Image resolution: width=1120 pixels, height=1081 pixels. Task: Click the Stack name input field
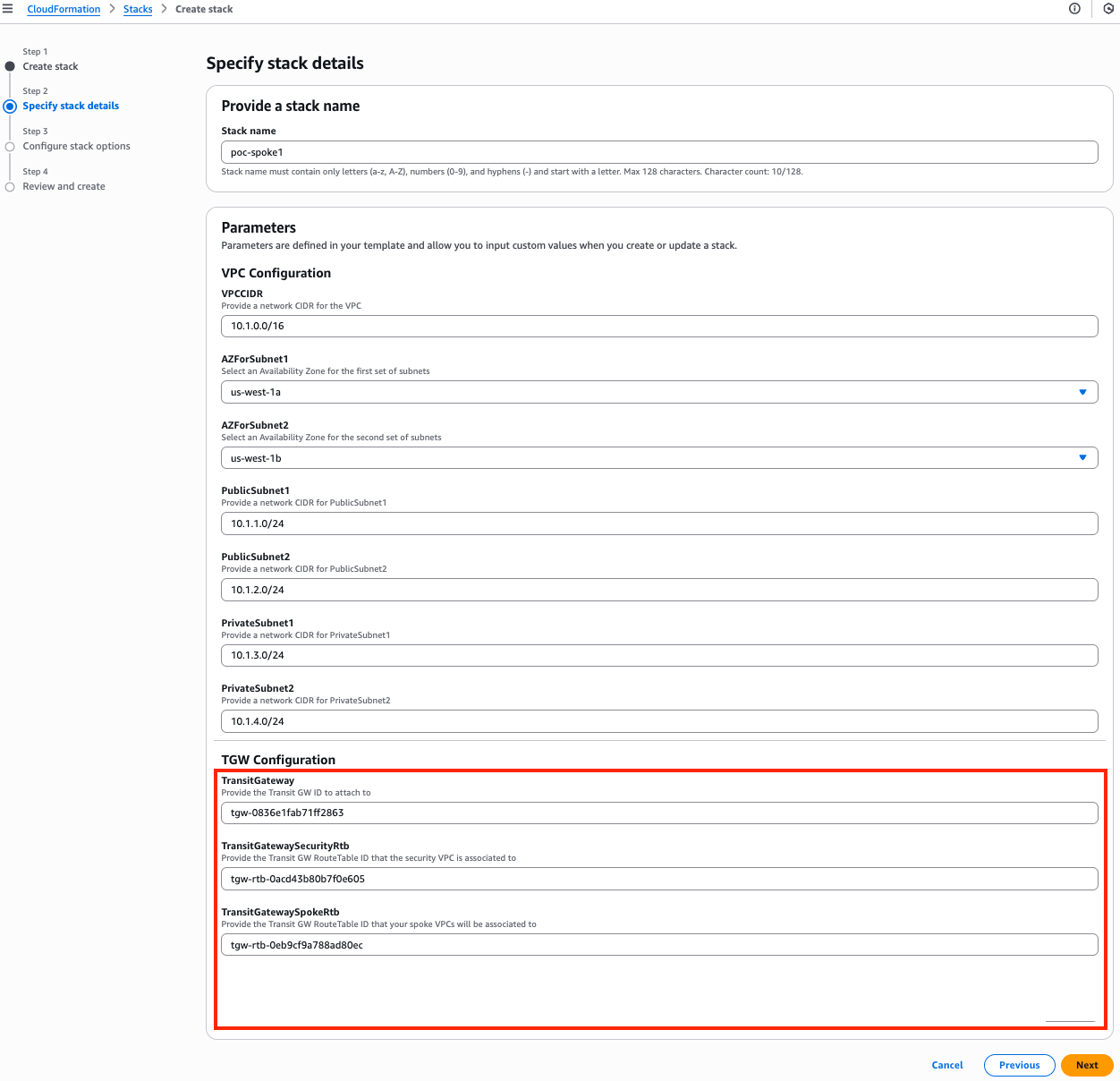[x=659, y=152]
